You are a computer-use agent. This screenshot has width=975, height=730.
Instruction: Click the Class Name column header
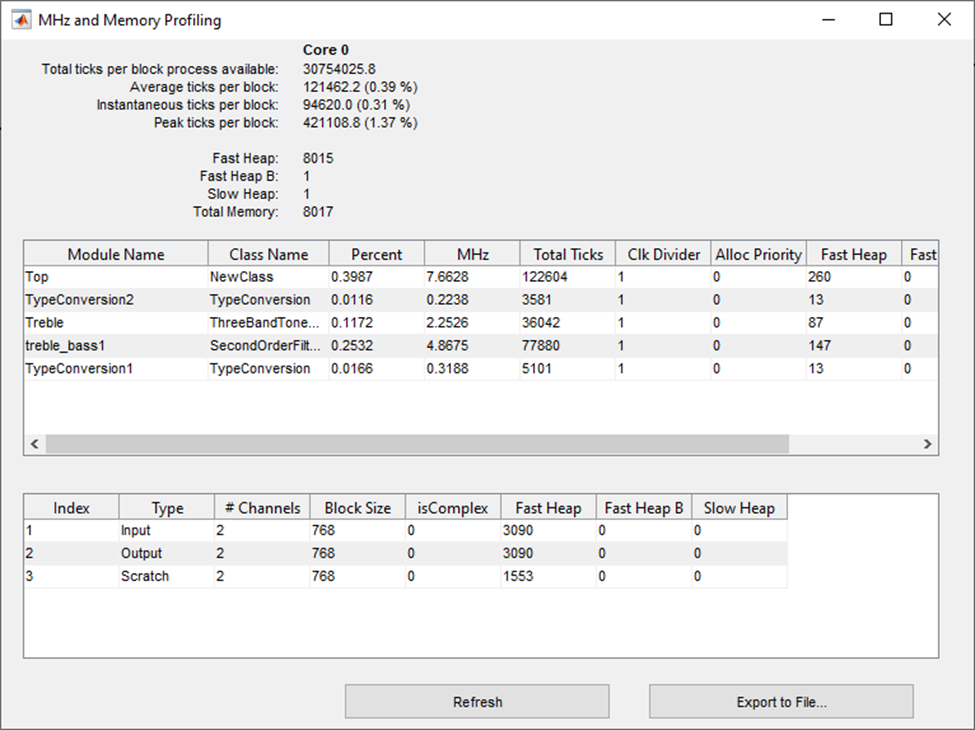click(268, 254)
